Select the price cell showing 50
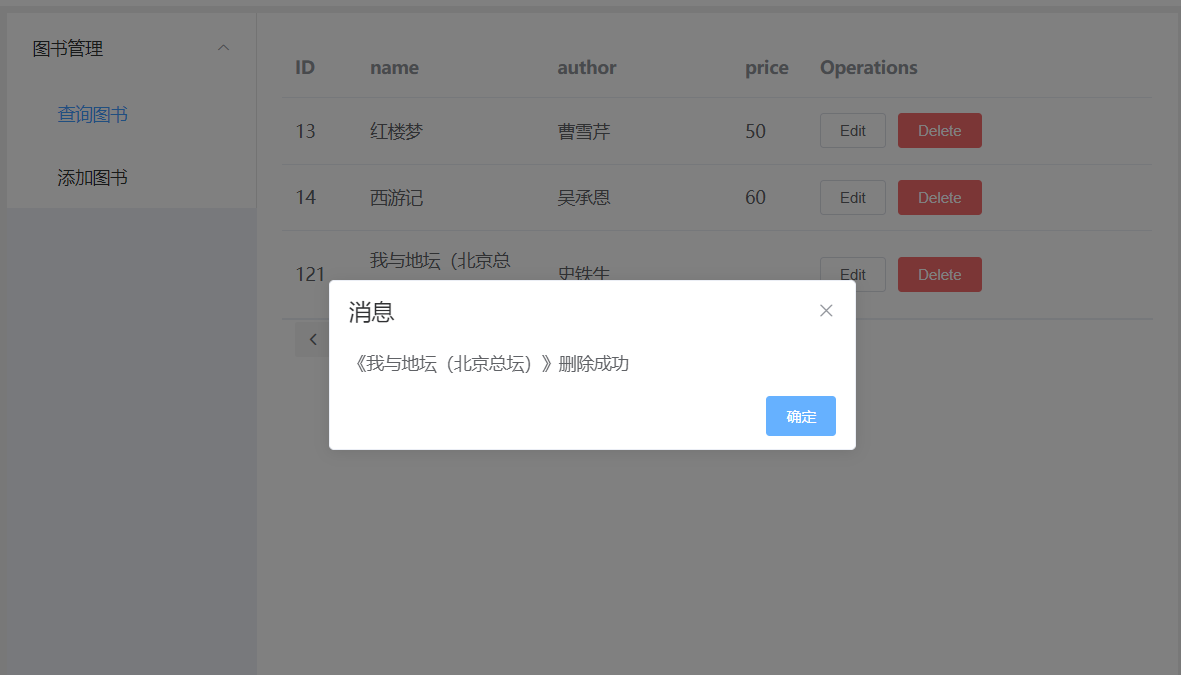 point(755,131)
